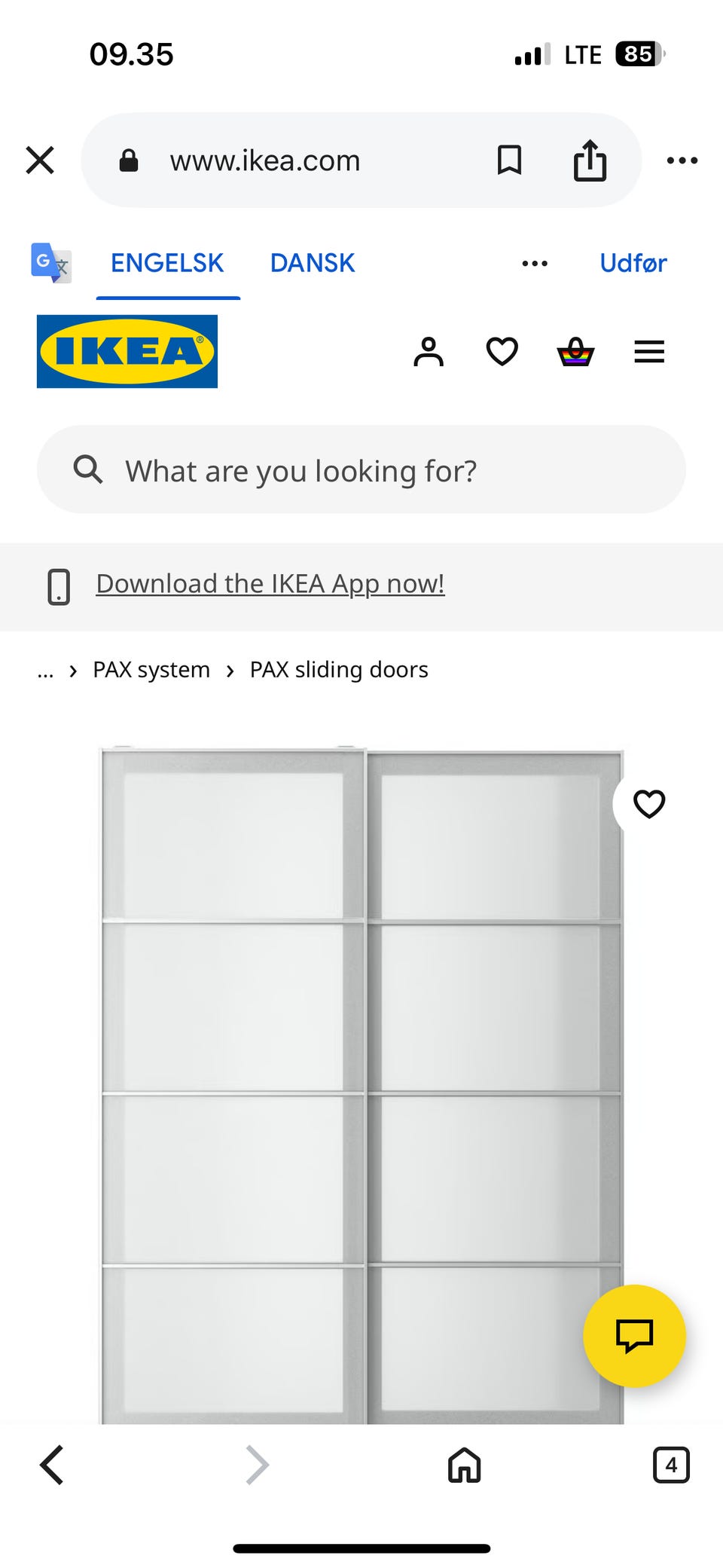
Task: Go to PAX system breadcrumb
Action: (x=151, y=670)
